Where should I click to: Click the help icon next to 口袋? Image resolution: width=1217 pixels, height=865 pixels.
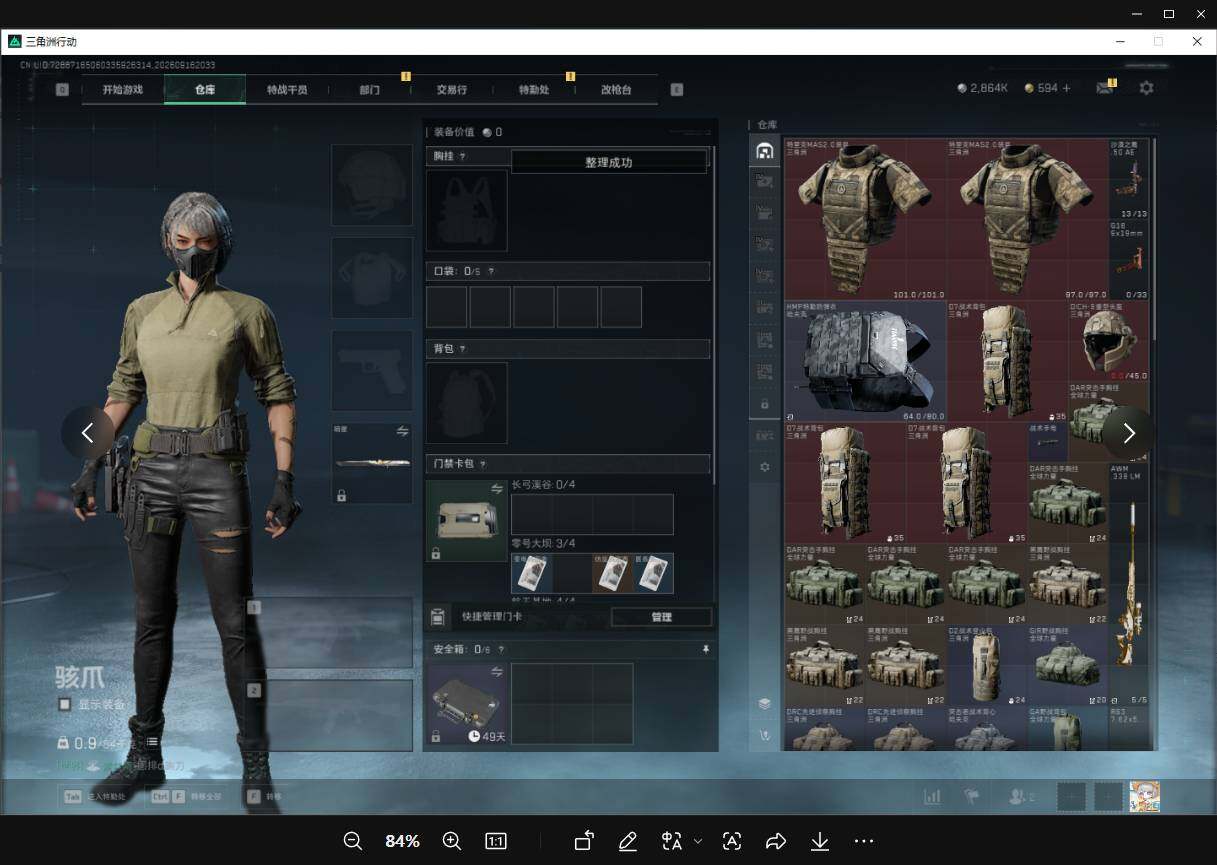tap(490, 271)
